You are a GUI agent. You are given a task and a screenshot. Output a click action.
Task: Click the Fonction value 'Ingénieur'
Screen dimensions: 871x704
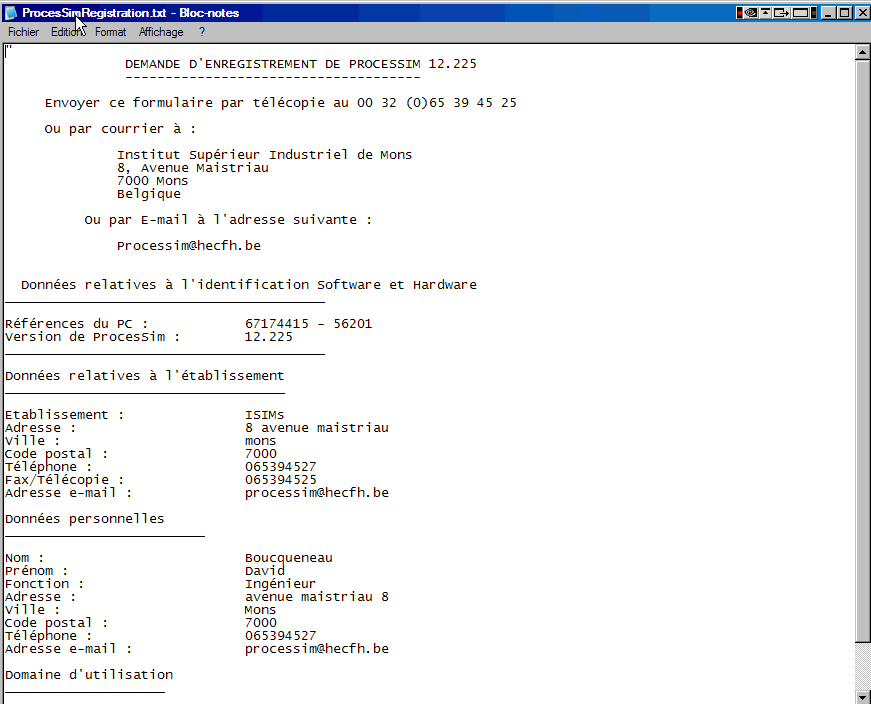pyautogui.click(x=281, y=584)
